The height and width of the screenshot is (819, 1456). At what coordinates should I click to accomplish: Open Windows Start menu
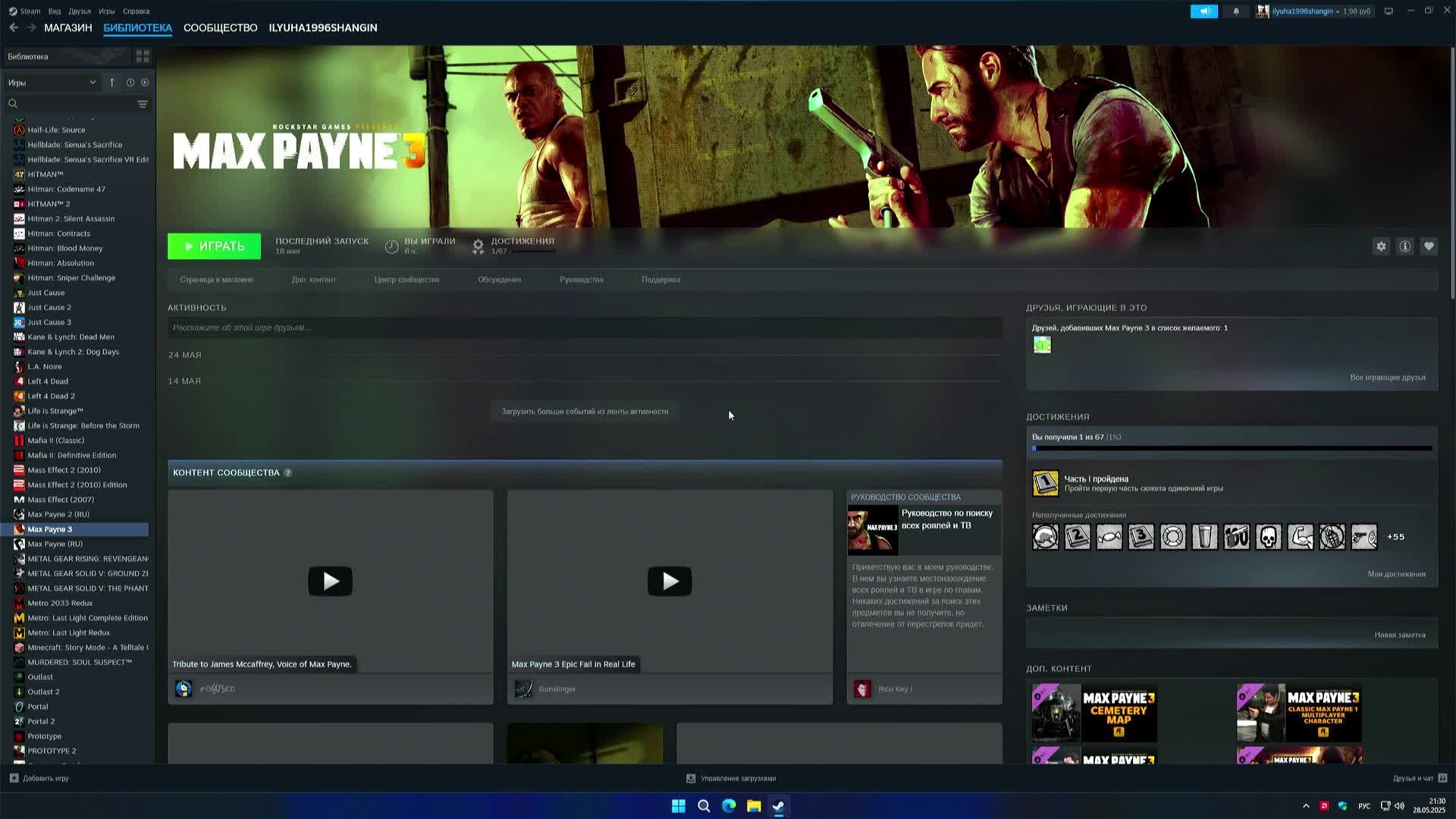pyautogui.click(x=679, y=806)
